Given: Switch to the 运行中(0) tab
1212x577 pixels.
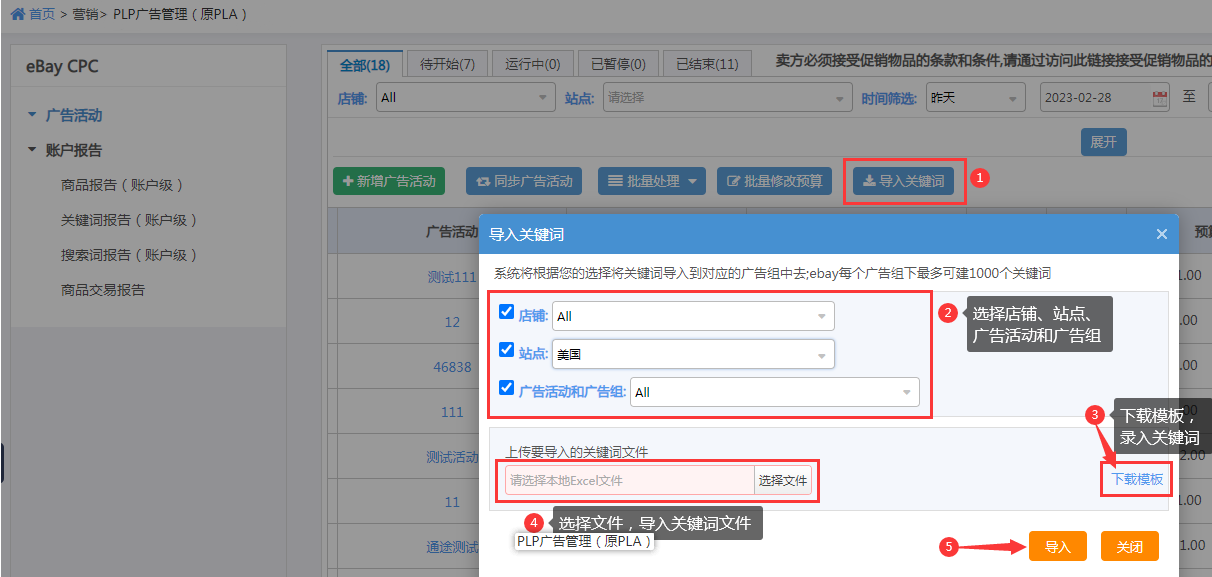Looking at the screenshot, I should tap(532, 64).
